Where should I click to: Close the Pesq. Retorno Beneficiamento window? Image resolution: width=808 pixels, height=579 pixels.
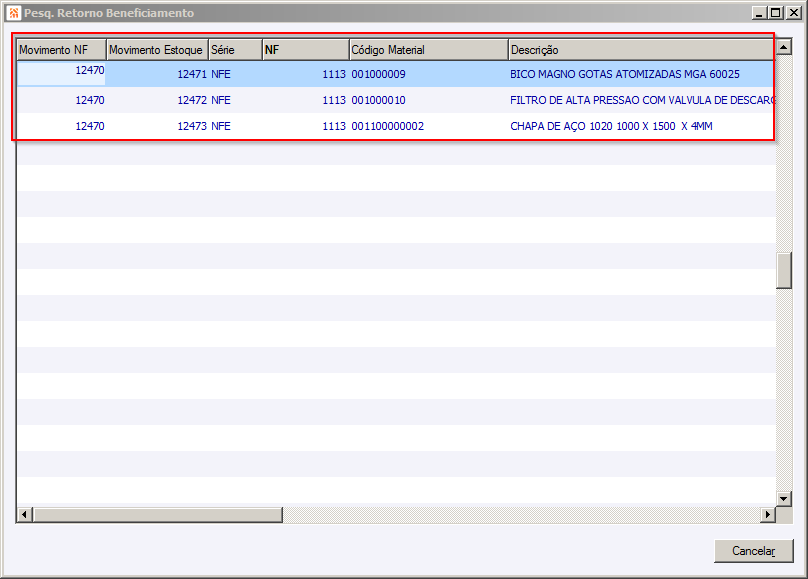click(x=794, y=13)
